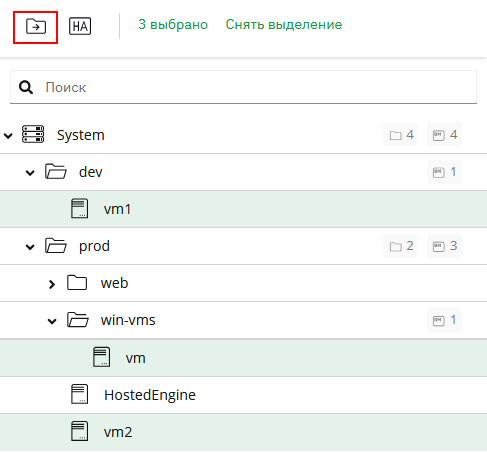Click 'Снять выделение' to clear selection

click(284, 24)
